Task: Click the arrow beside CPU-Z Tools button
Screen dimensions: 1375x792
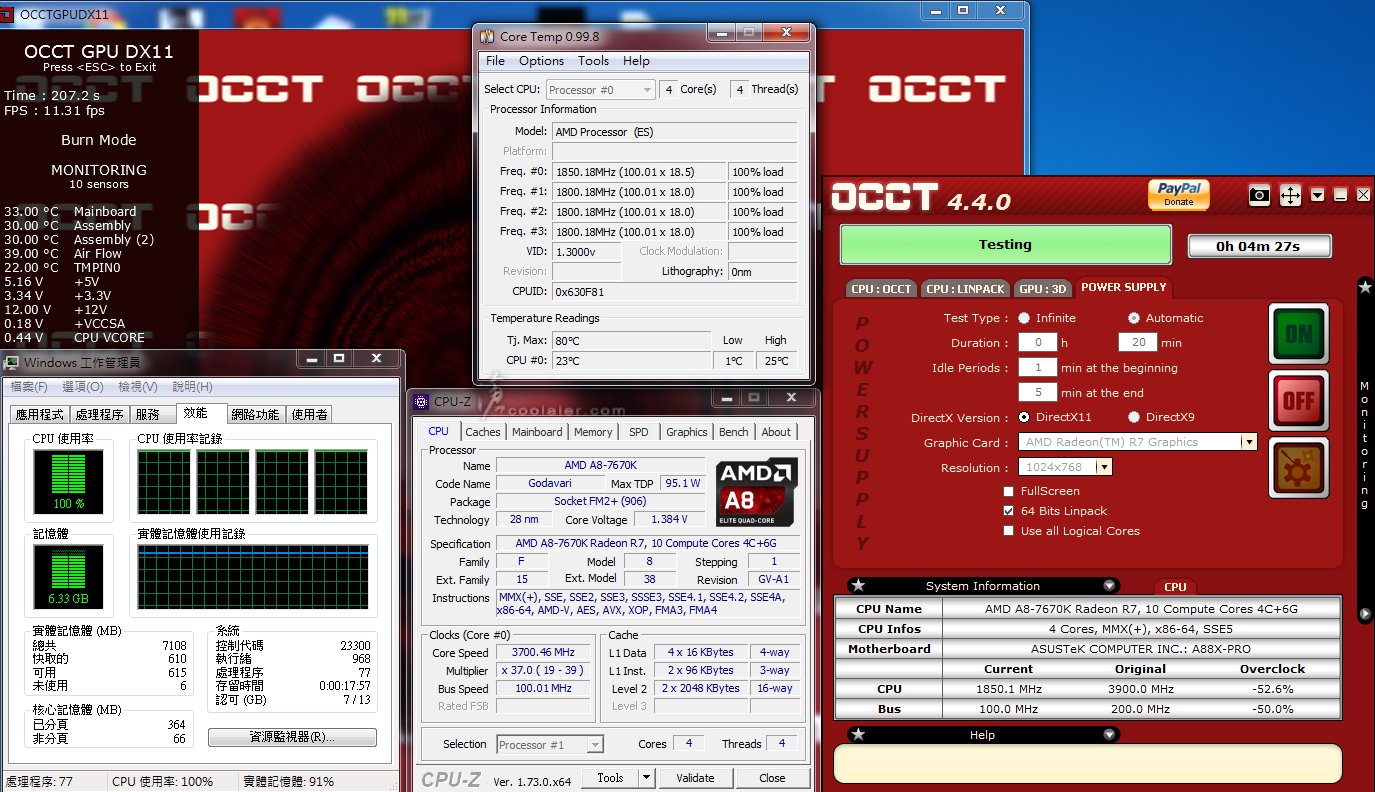Action: point(646,778)
